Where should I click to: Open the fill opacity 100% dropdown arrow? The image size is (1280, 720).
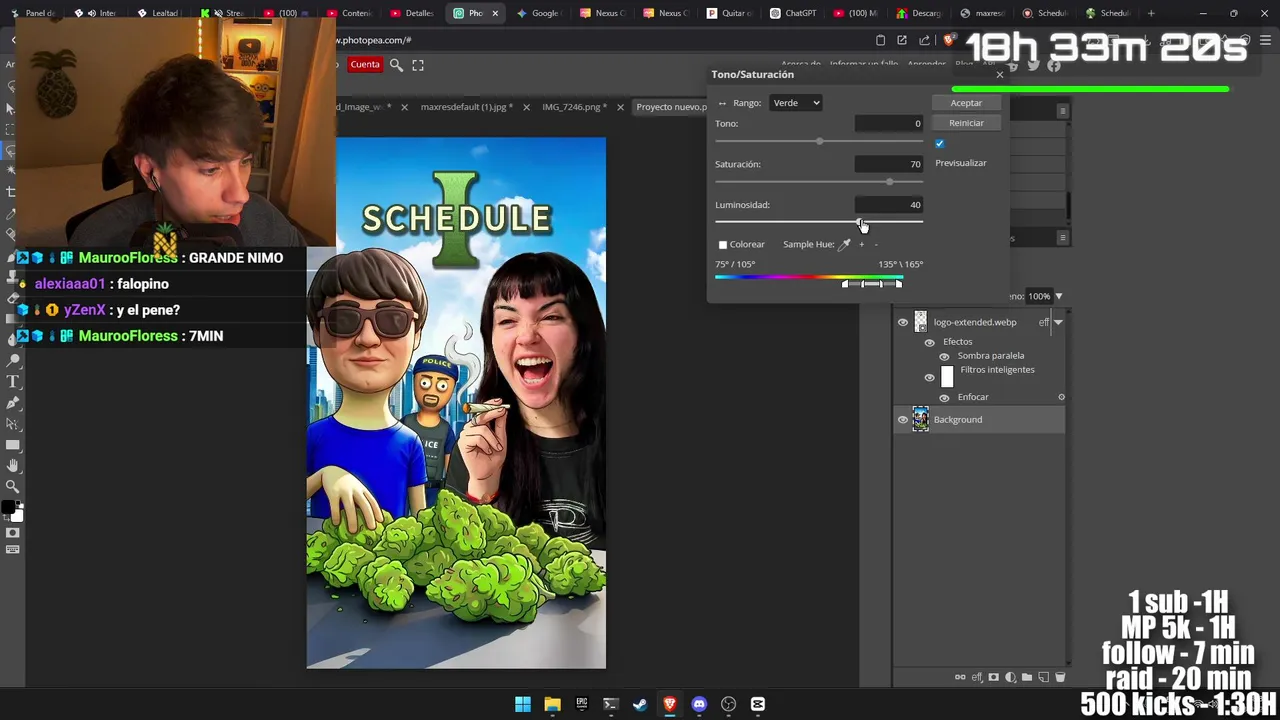(x=1059, y=296)
